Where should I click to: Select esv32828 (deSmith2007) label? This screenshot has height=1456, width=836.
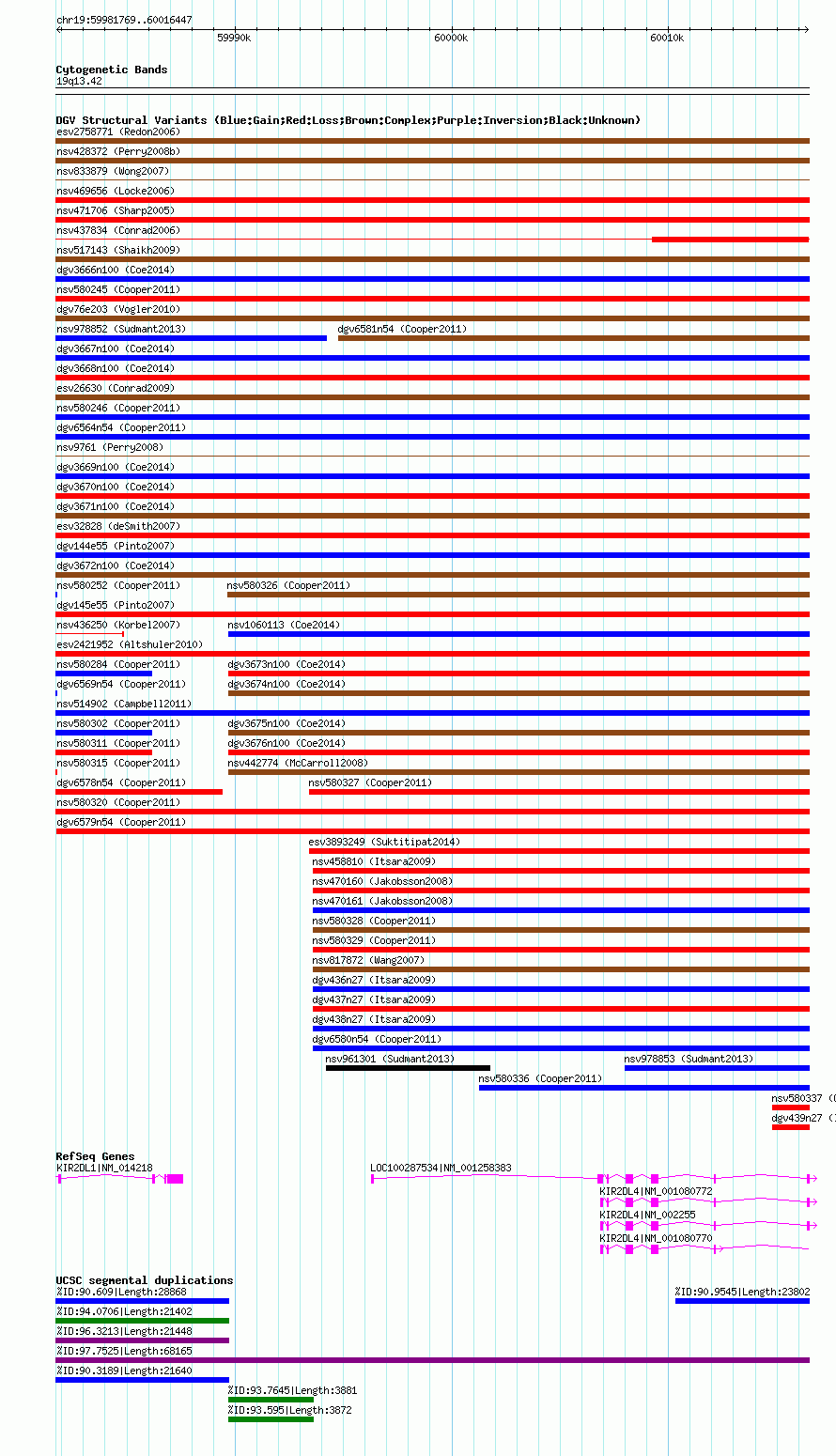tap(117, 526)
